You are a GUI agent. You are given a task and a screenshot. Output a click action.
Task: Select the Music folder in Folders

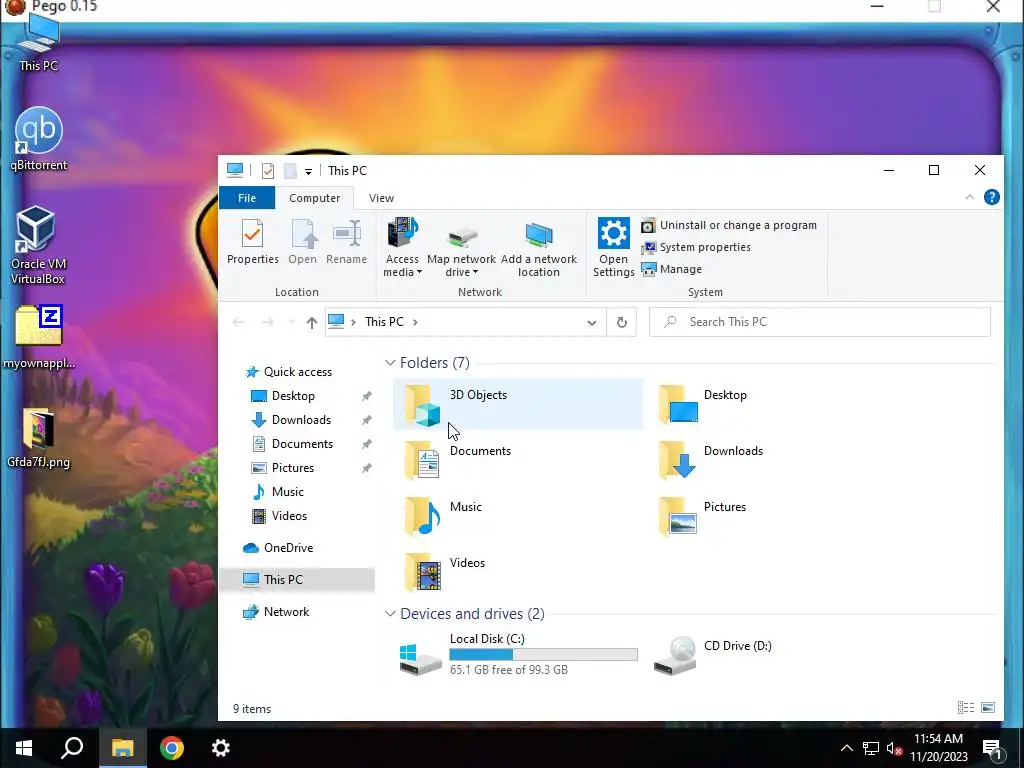pos(518,516)
